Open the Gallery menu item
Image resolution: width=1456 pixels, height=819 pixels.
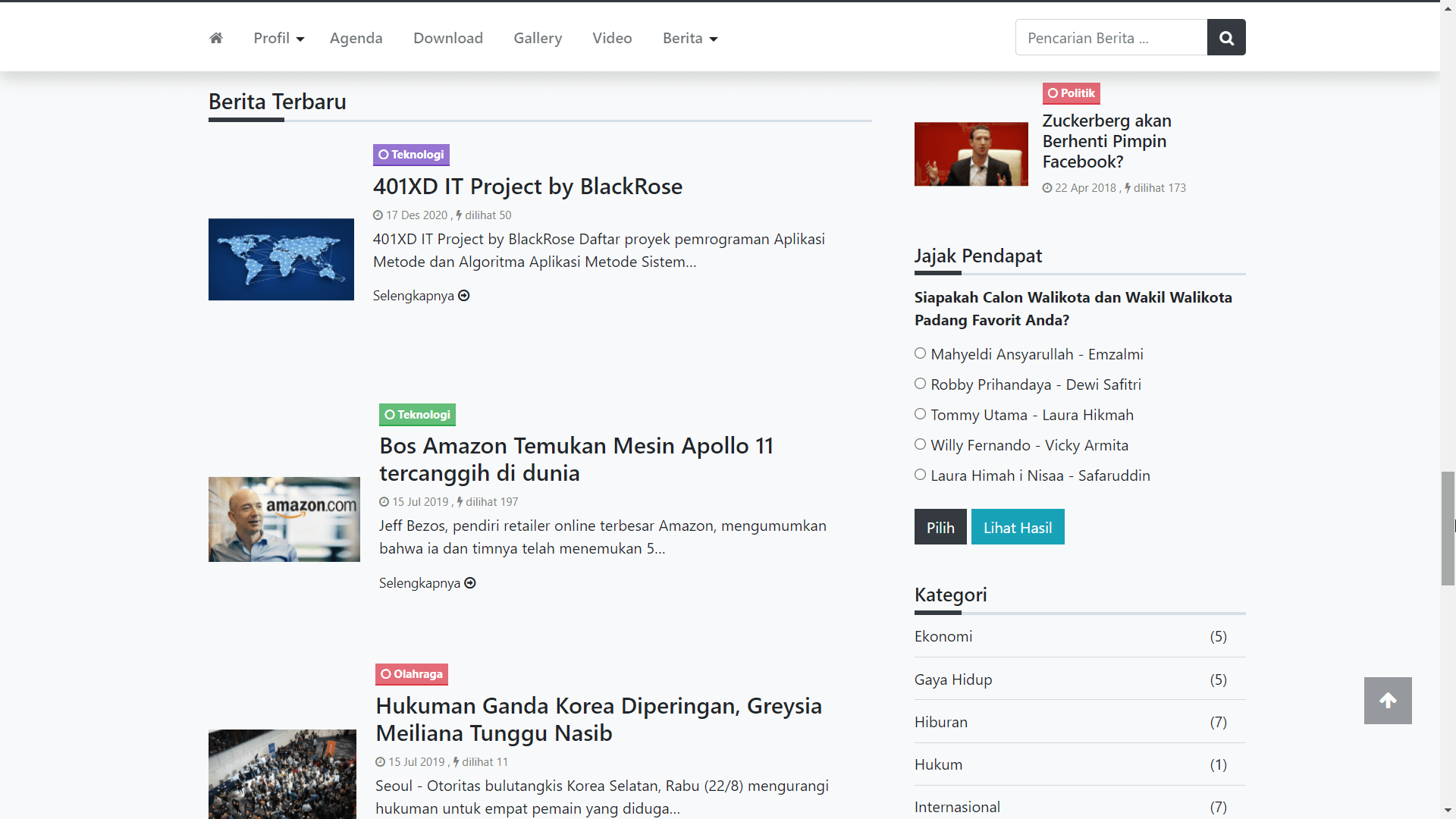pos(537,38)
